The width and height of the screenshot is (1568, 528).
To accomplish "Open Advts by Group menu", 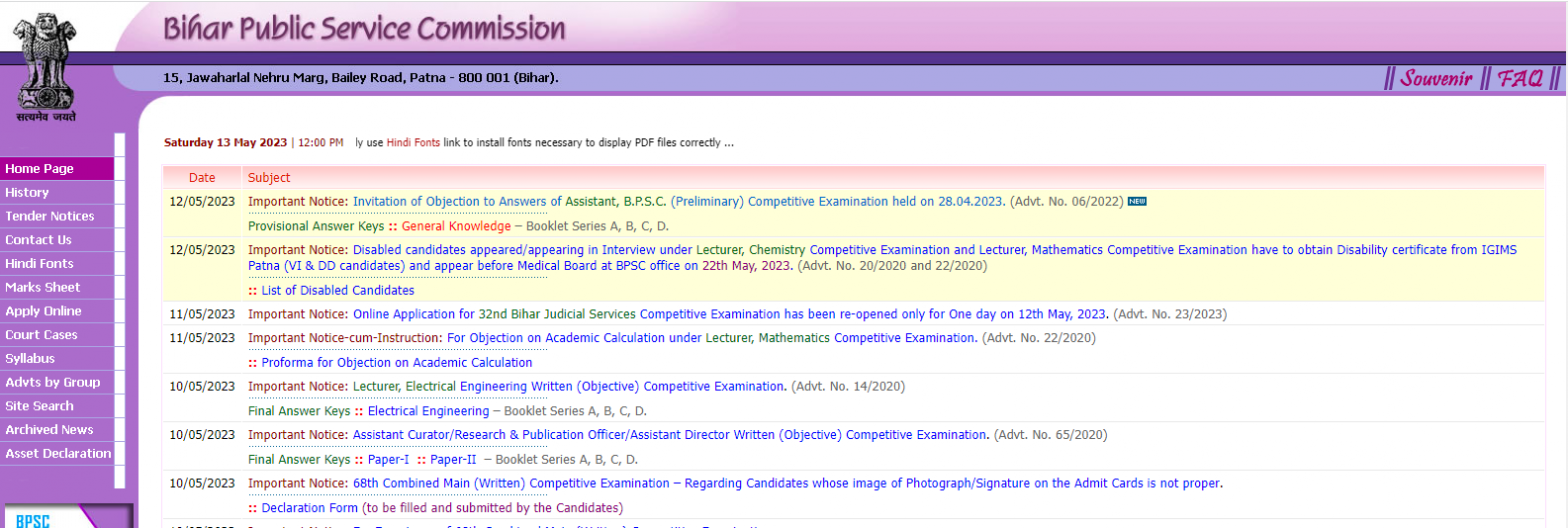I will click(x=52, y=382).
